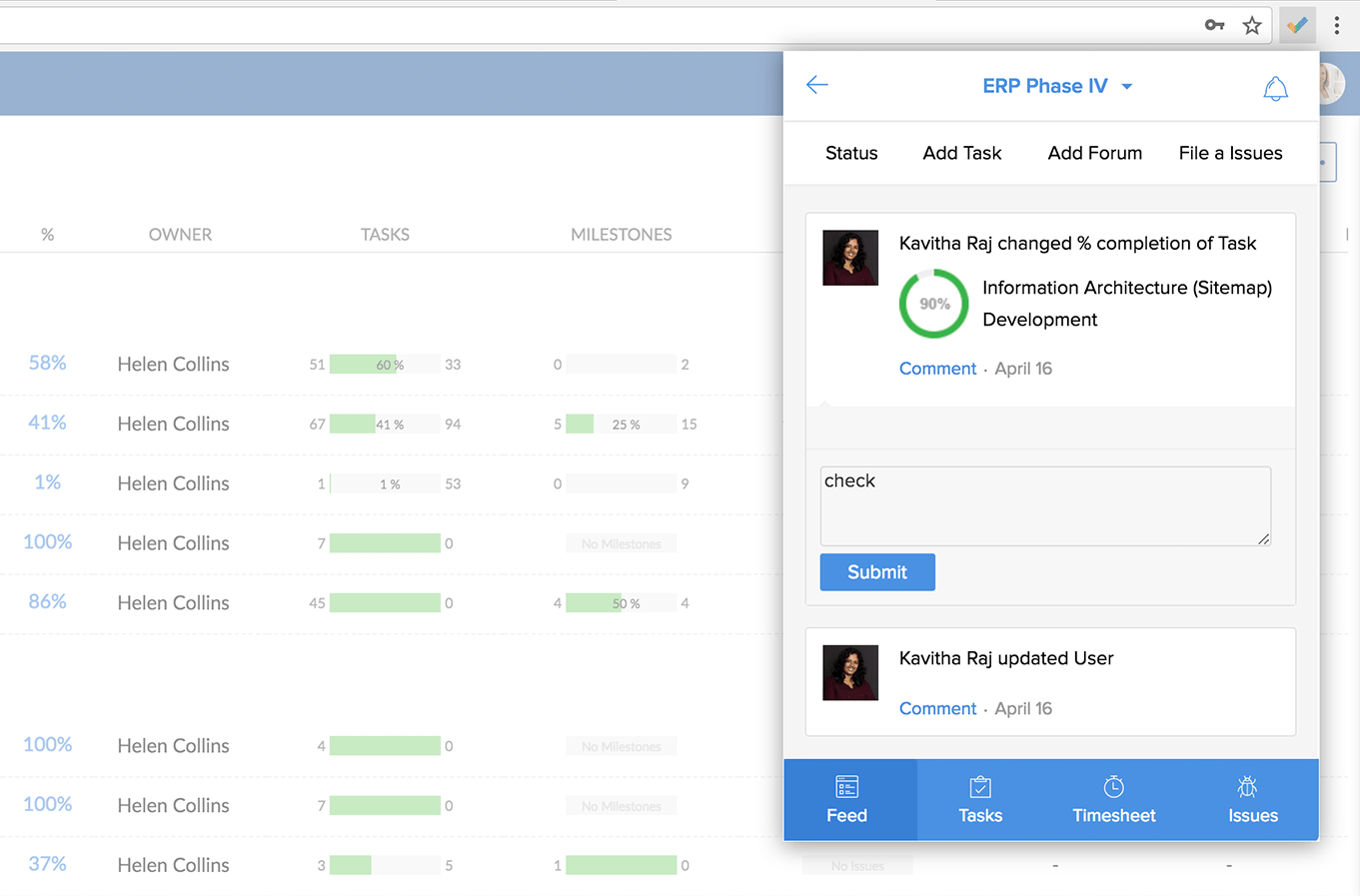Viewport: 1360px width, 896px height.
Task: Click the password key icon in the toolbar
Action: pyautogui.click(x=1213, y=25)
